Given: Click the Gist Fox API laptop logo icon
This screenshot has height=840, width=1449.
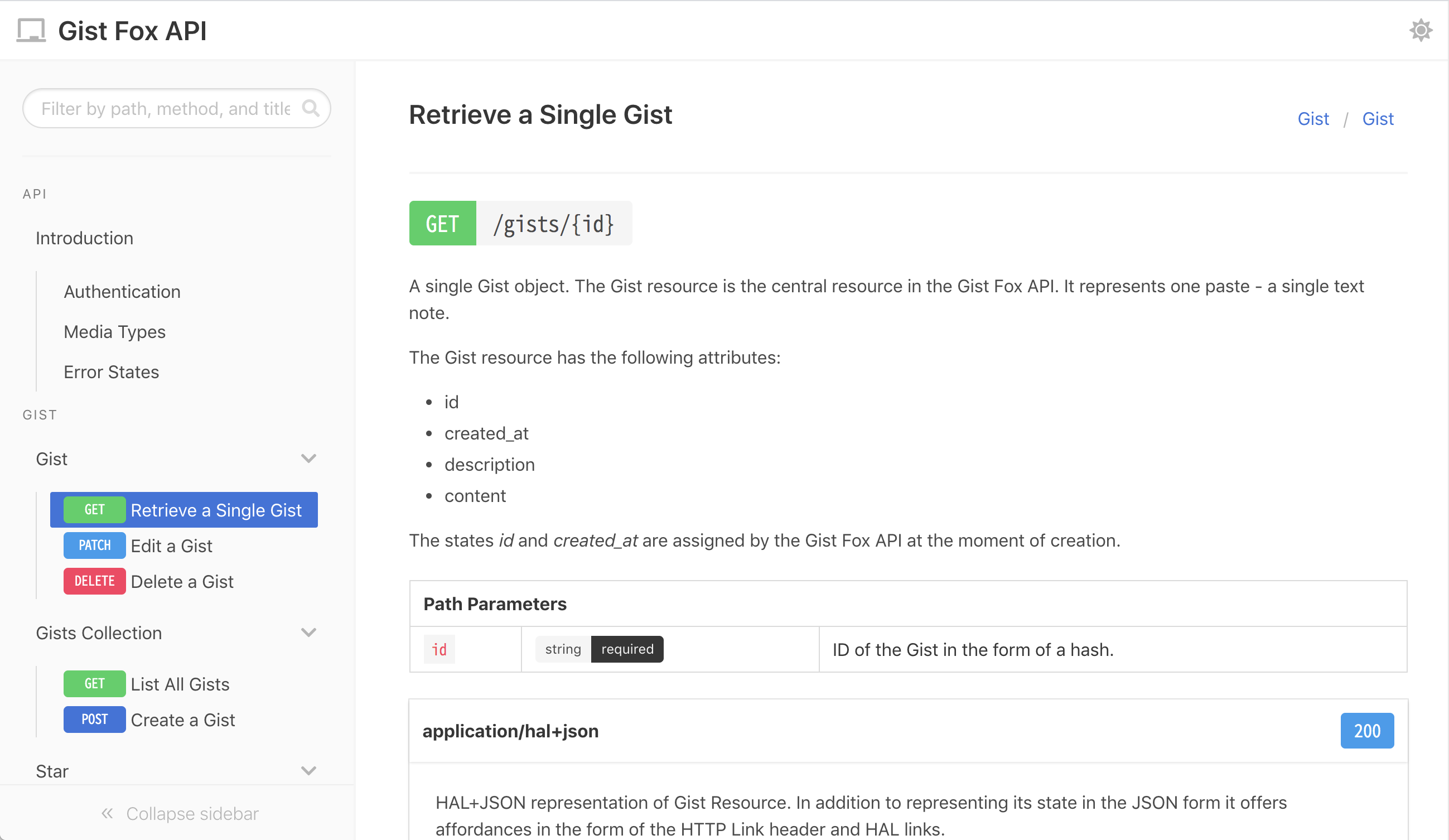Looking at the screenshot, I should [31, 31].
